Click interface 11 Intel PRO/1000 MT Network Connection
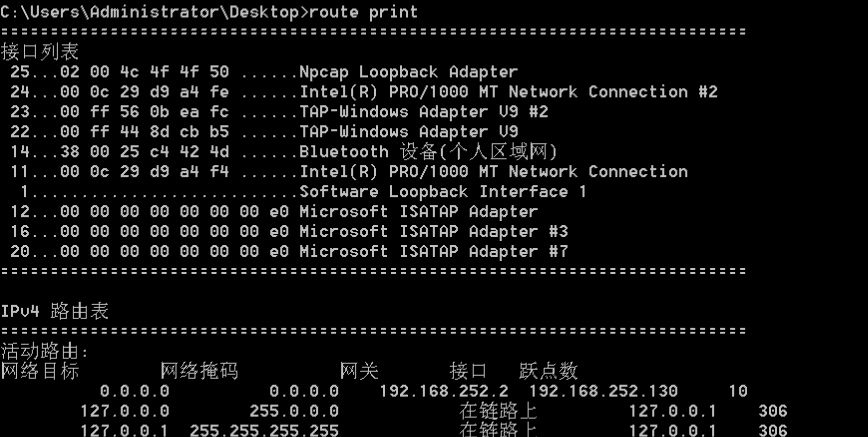The image size is (868, 437). pos(349,172)
